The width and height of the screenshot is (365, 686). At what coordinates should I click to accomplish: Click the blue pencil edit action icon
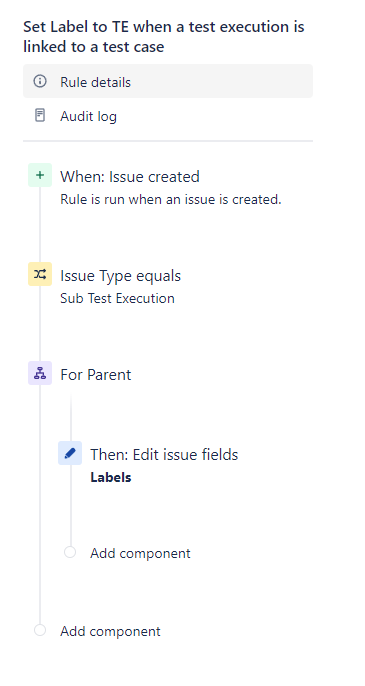pyautogui.click(x=70, y=453)
